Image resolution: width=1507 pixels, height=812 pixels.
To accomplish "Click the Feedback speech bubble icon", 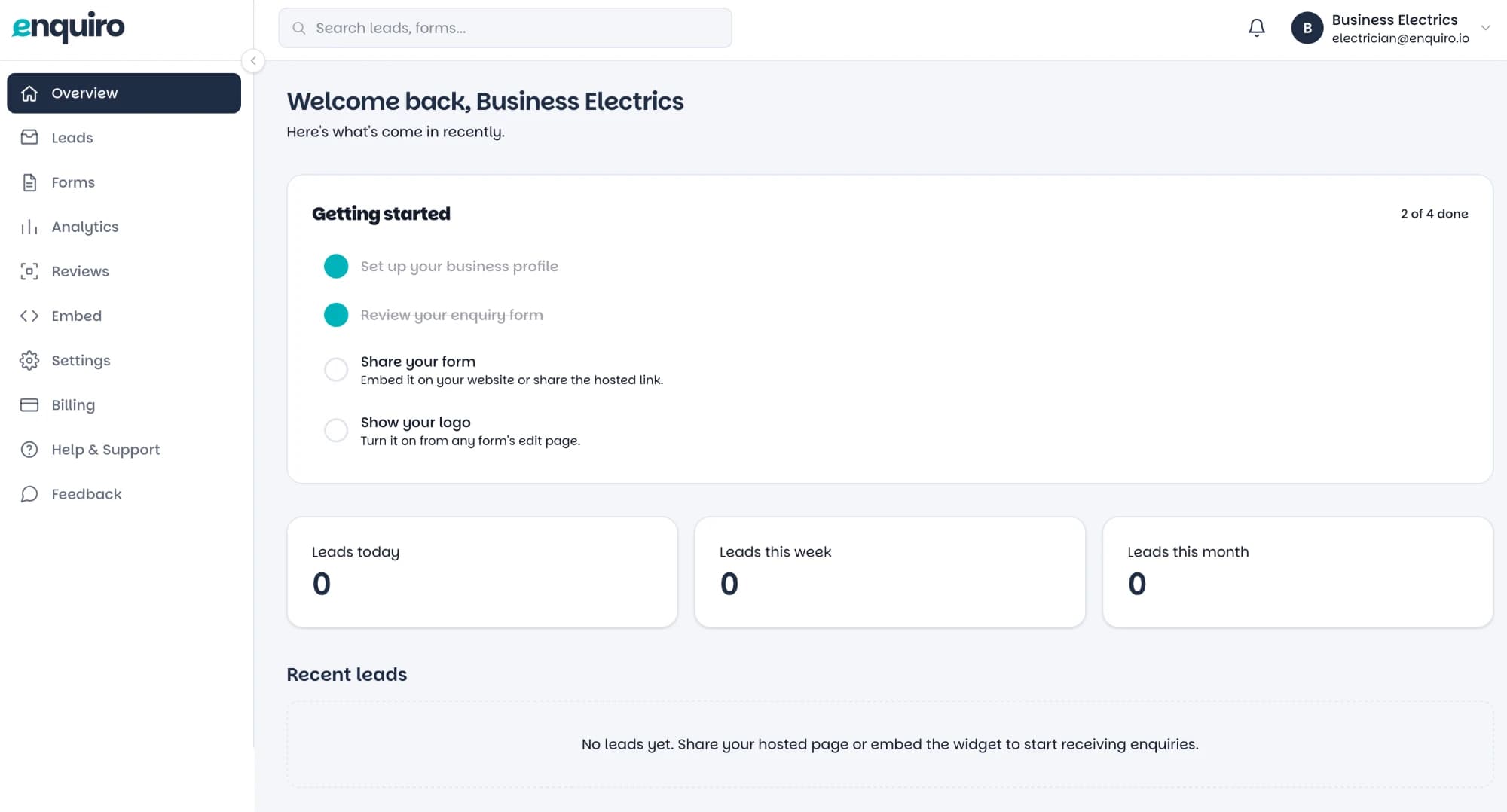I will tap(29, 494).
